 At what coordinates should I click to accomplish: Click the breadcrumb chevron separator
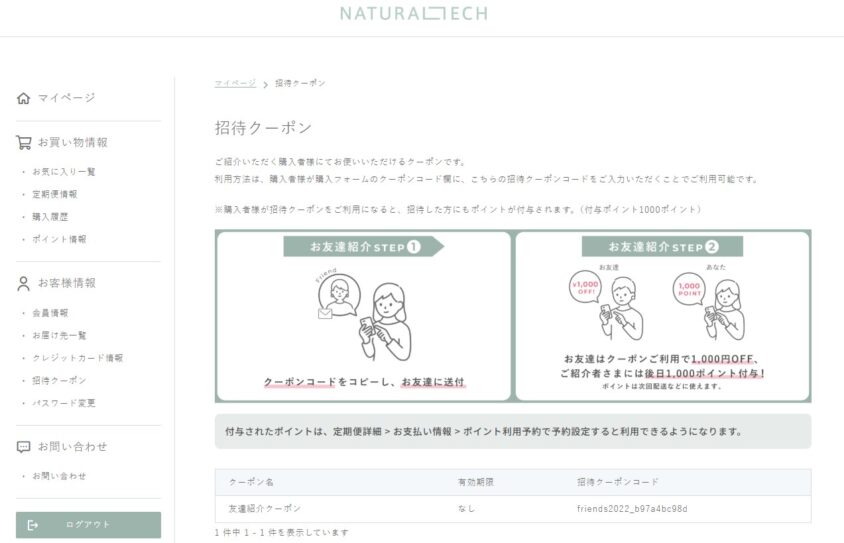click(265, 84)
